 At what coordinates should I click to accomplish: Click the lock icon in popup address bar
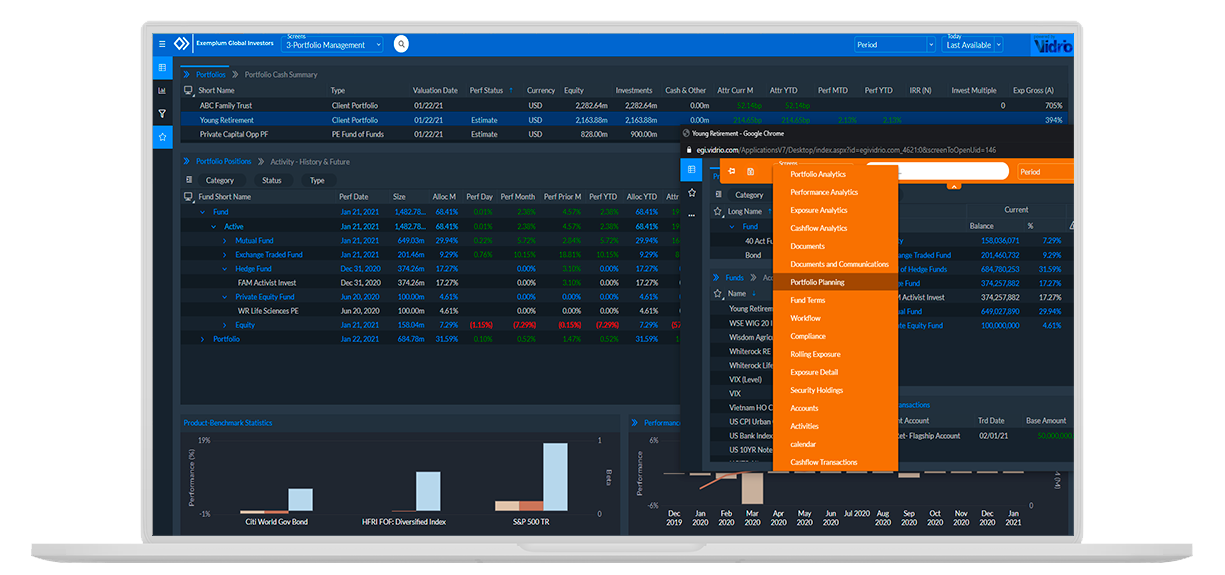[x=687, y=150]
